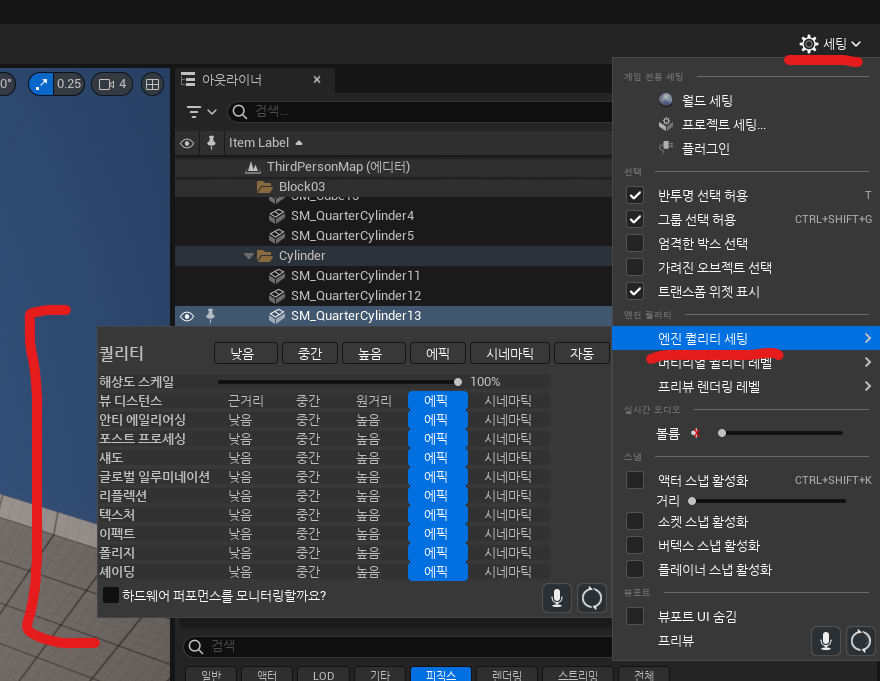Expand 머티리얼 퀄리티 레벨 submenu arrow
880x681 pixels.
868,363
